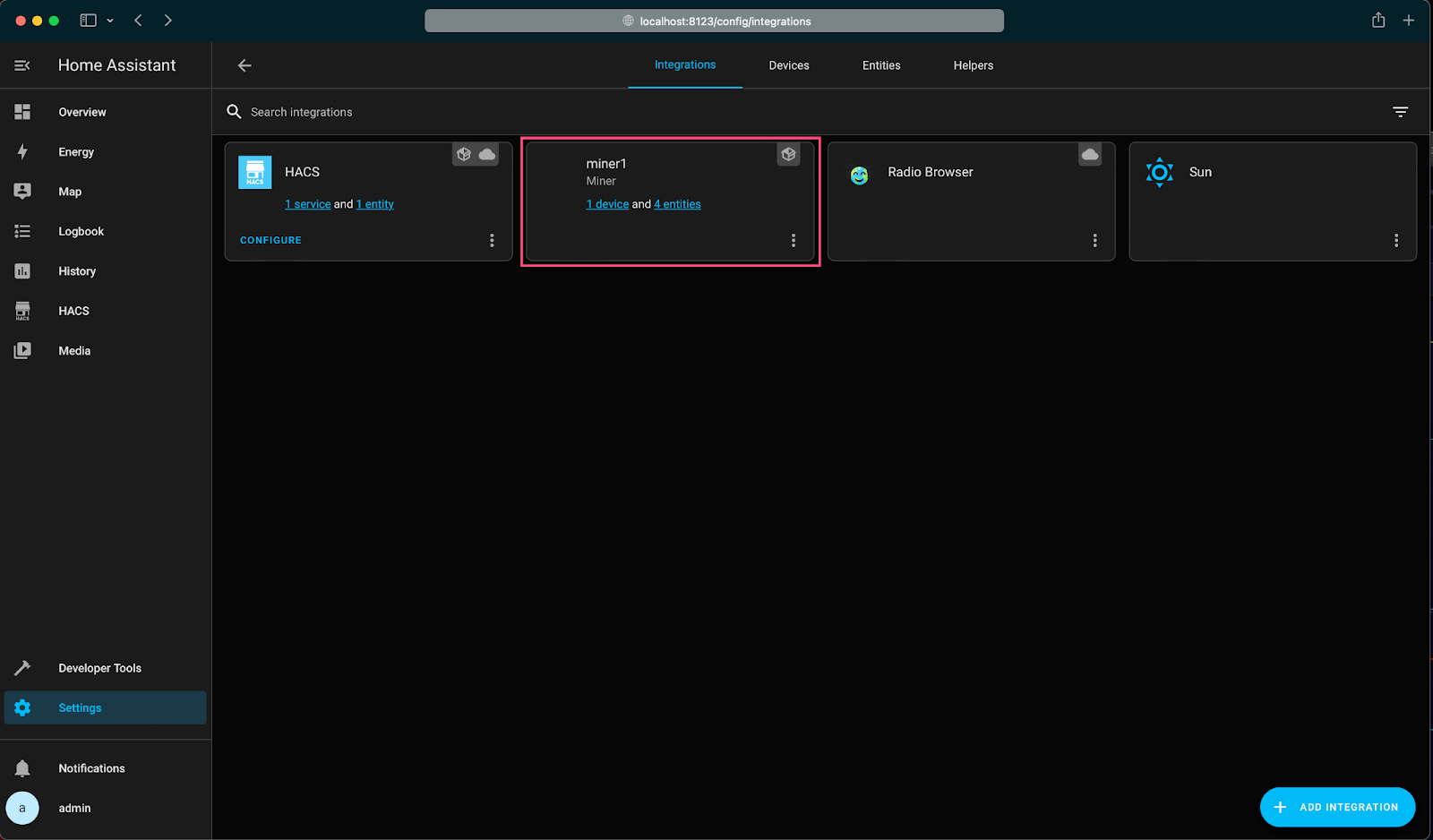
Task: Collapse the Home Assistant sidebar menu icon
Action: [x=22, y=65]
